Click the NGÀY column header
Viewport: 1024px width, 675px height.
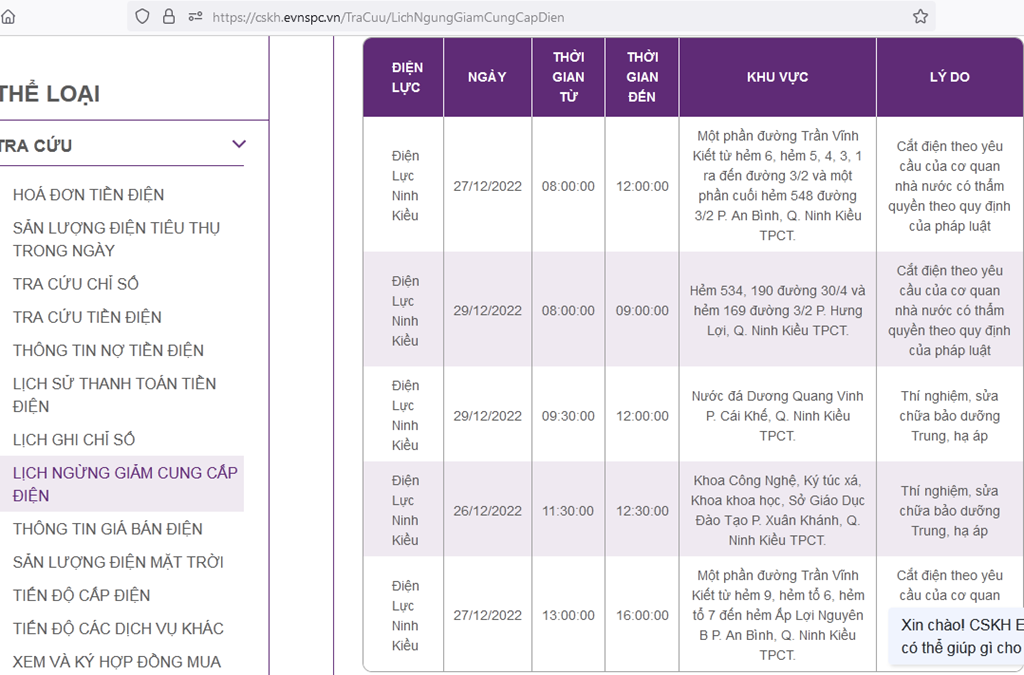tap(487, 77)
